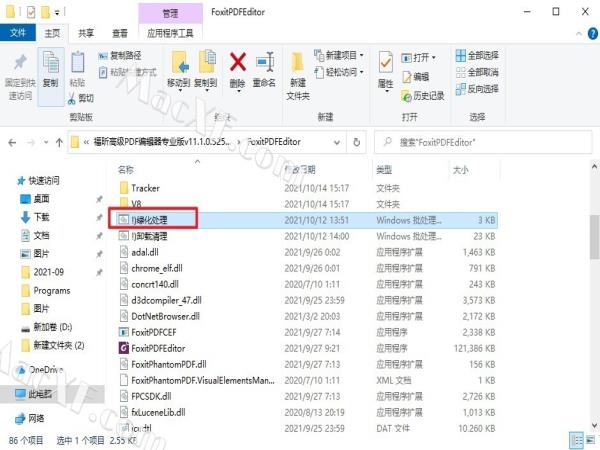The height and width of the screenshot is (450, 600).
Task: Click the Properties checkmark icon
Action: [x=385, y=62]
